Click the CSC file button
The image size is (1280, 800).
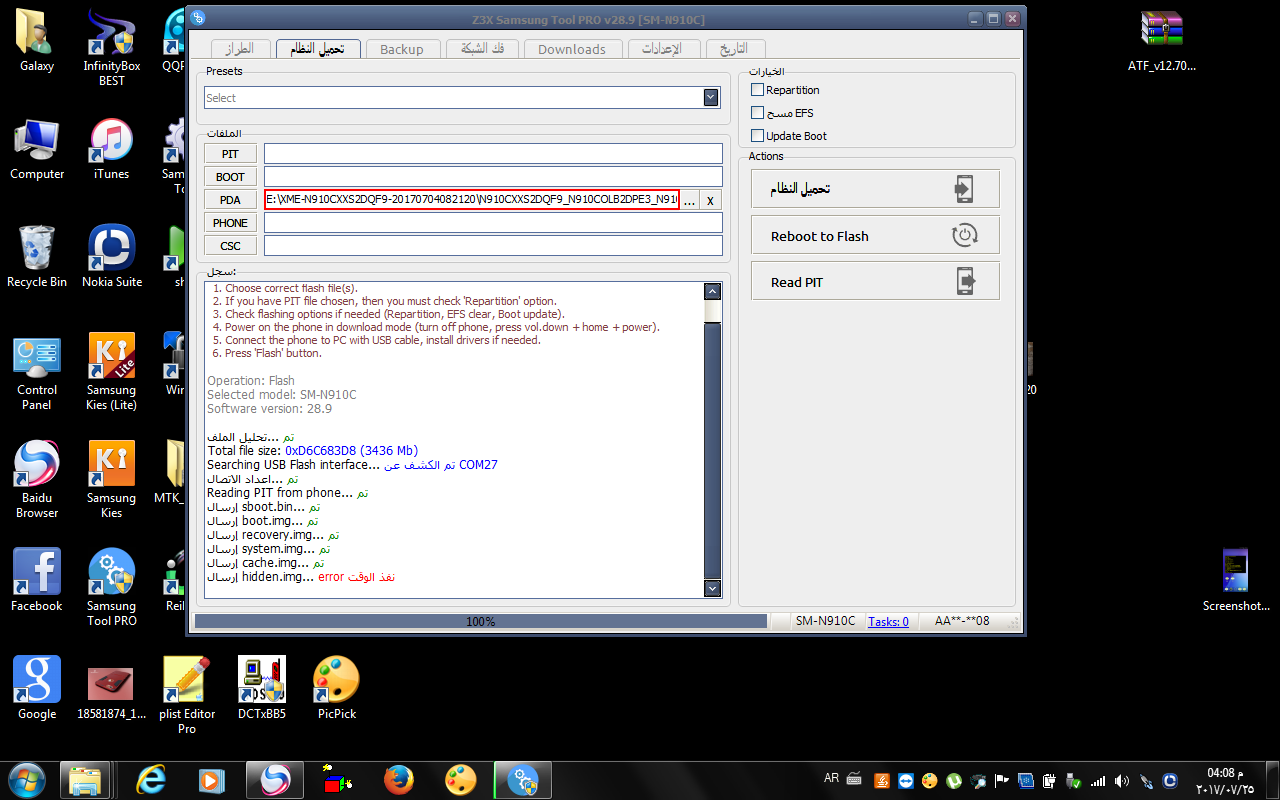coord(230,246)
